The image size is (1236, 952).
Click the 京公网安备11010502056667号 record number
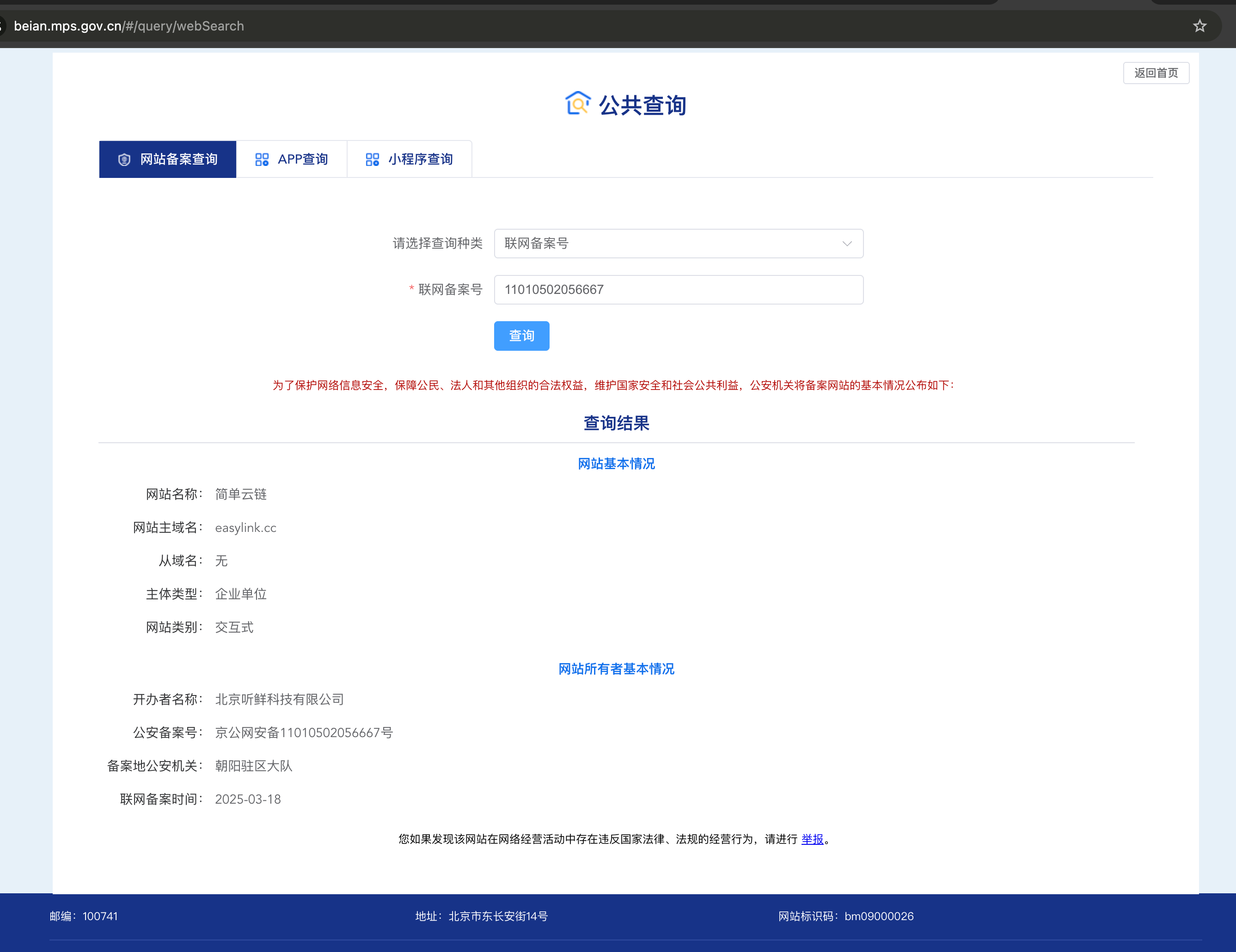304,732
